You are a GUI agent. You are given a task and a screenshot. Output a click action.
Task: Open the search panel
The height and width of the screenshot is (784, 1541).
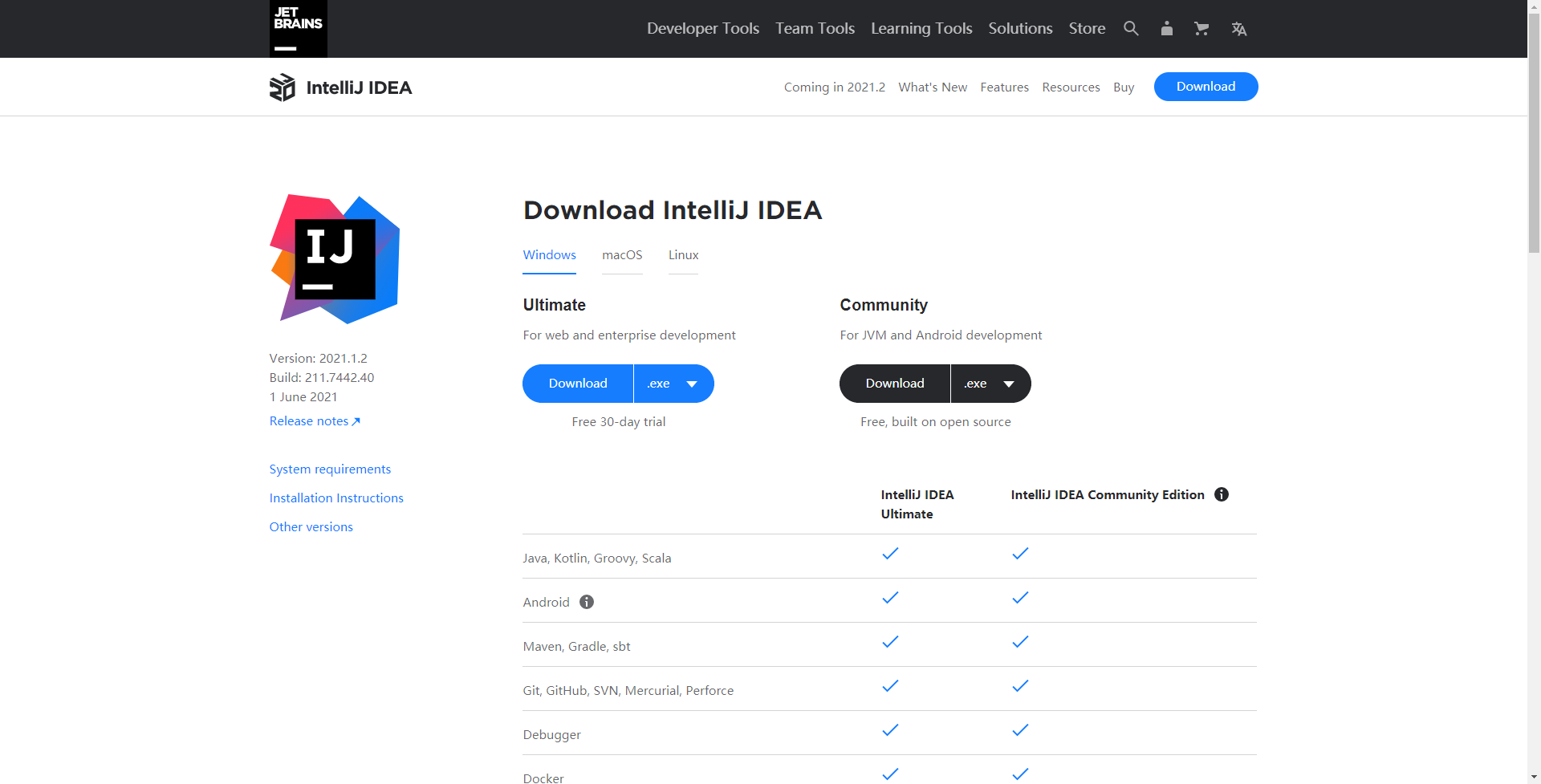click(1131, 28)
